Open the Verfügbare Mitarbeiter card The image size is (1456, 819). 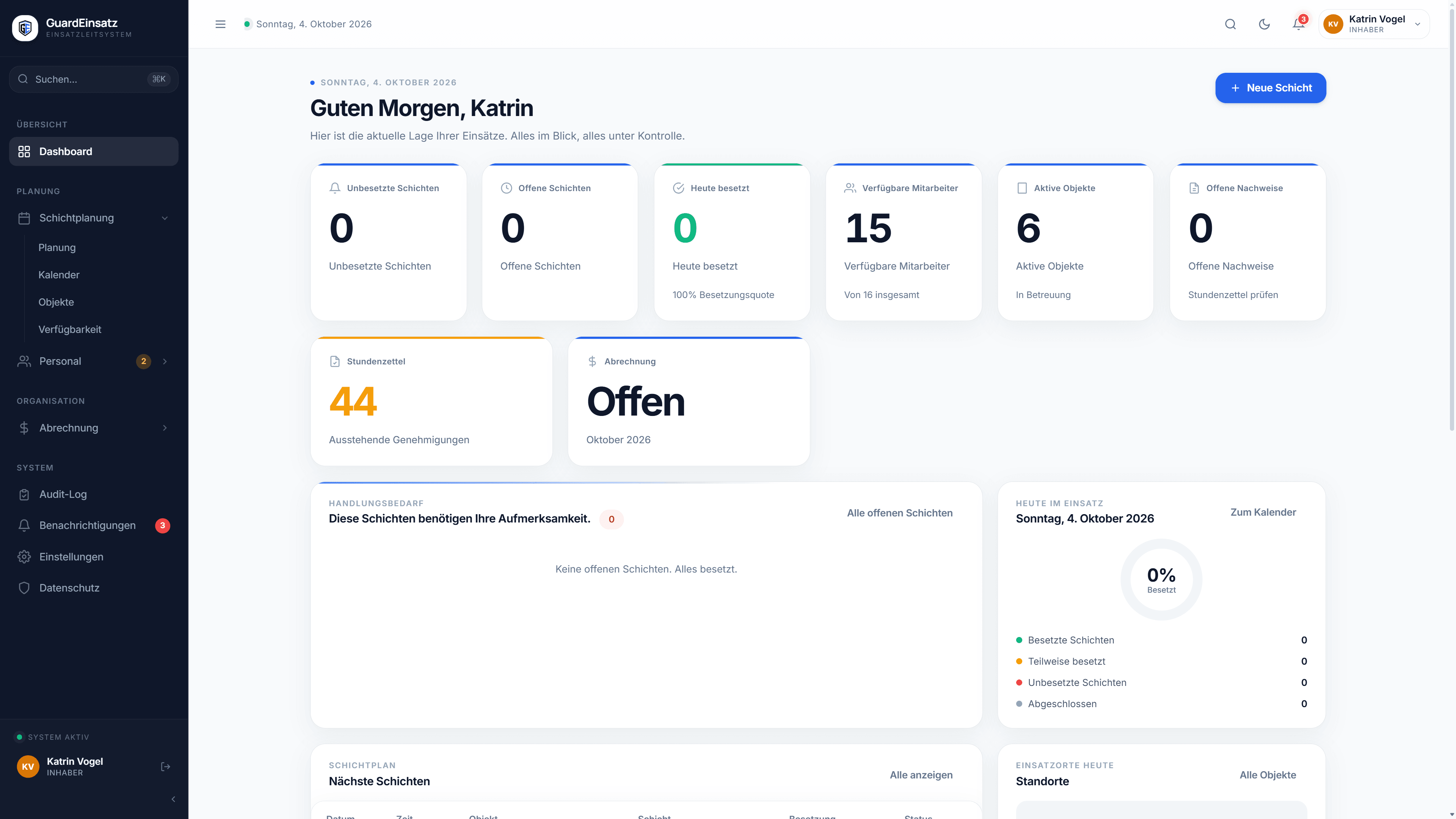click(x=903, y=242)
